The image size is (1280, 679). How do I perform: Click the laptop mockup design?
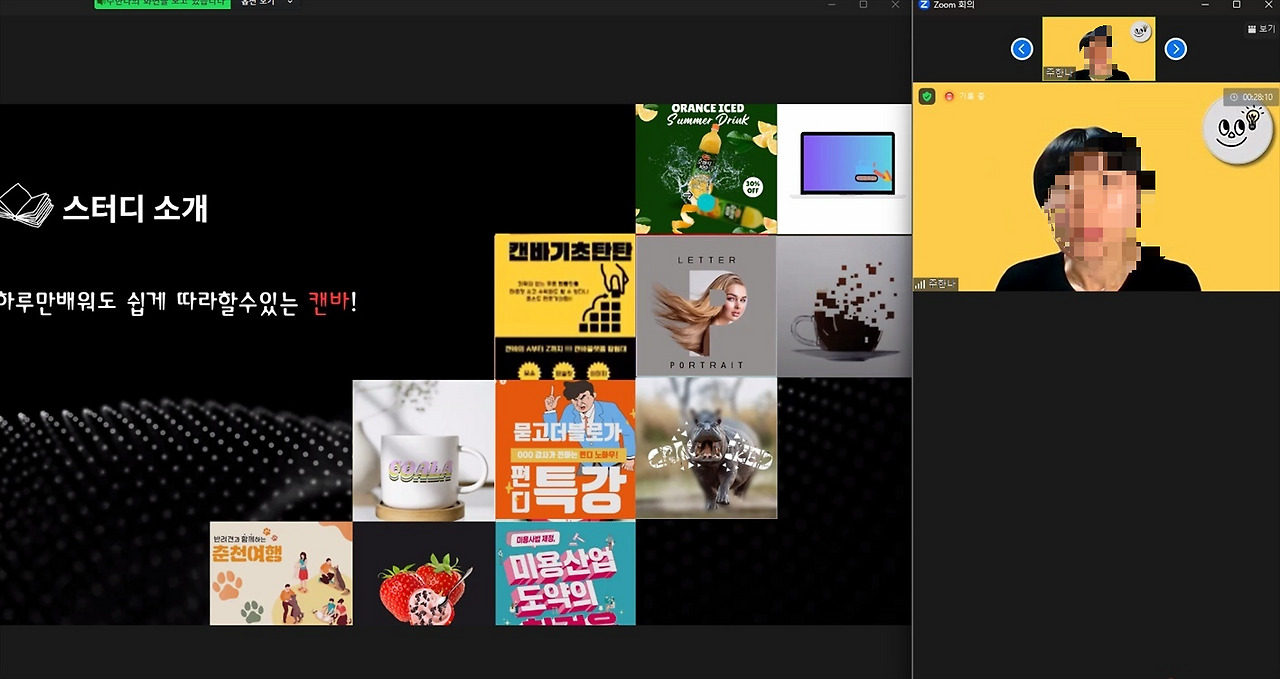844,168
